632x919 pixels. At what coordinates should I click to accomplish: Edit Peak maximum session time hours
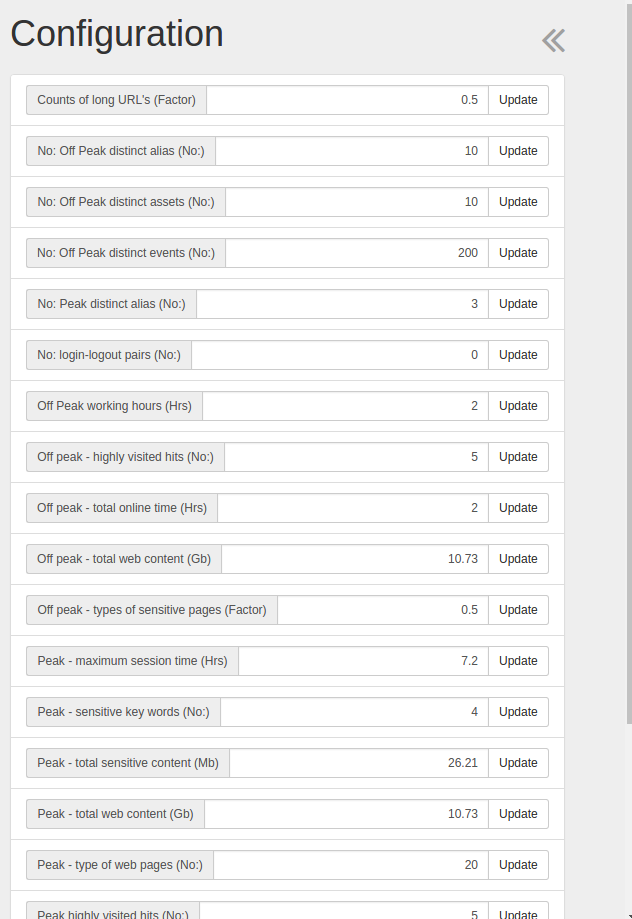(x=363, y=661)
